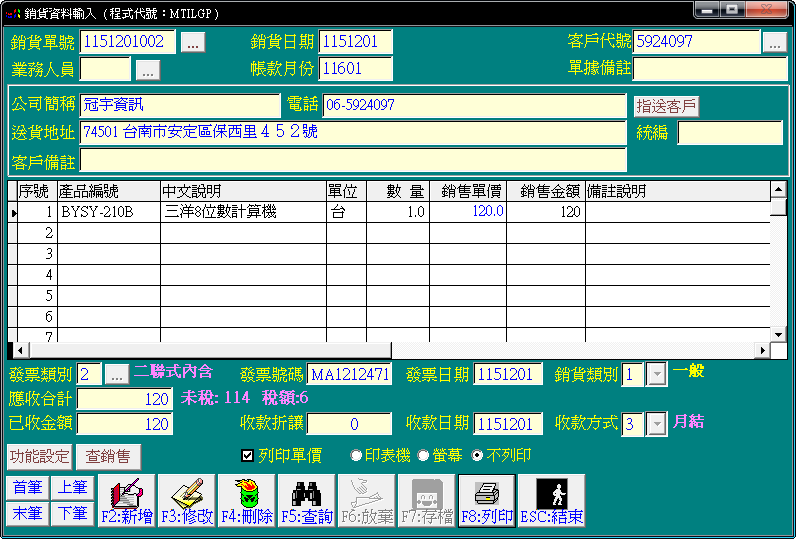Click the 銷售金額 column header
796x539 pixels.
546,191
